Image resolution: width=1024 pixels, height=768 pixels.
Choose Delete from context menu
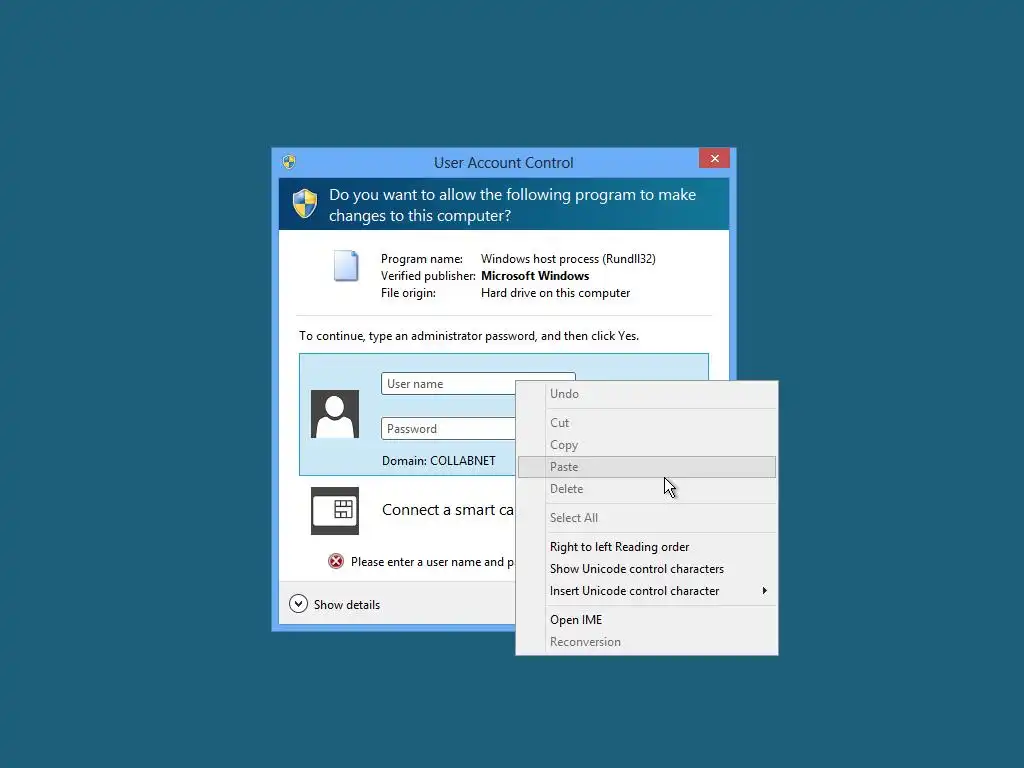tap(647, 488)
